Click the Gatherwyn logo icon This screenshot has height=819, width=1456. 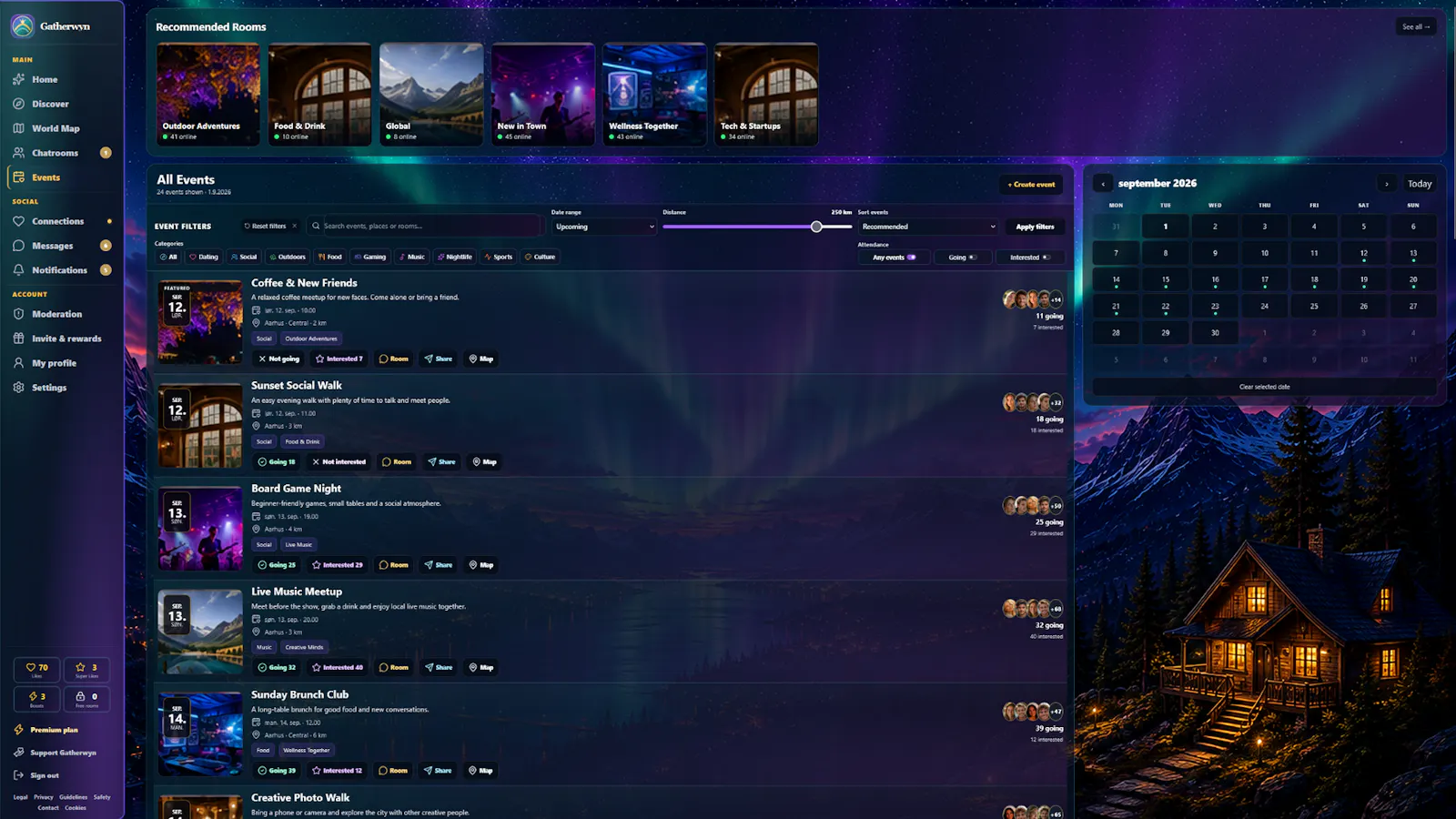23,26
